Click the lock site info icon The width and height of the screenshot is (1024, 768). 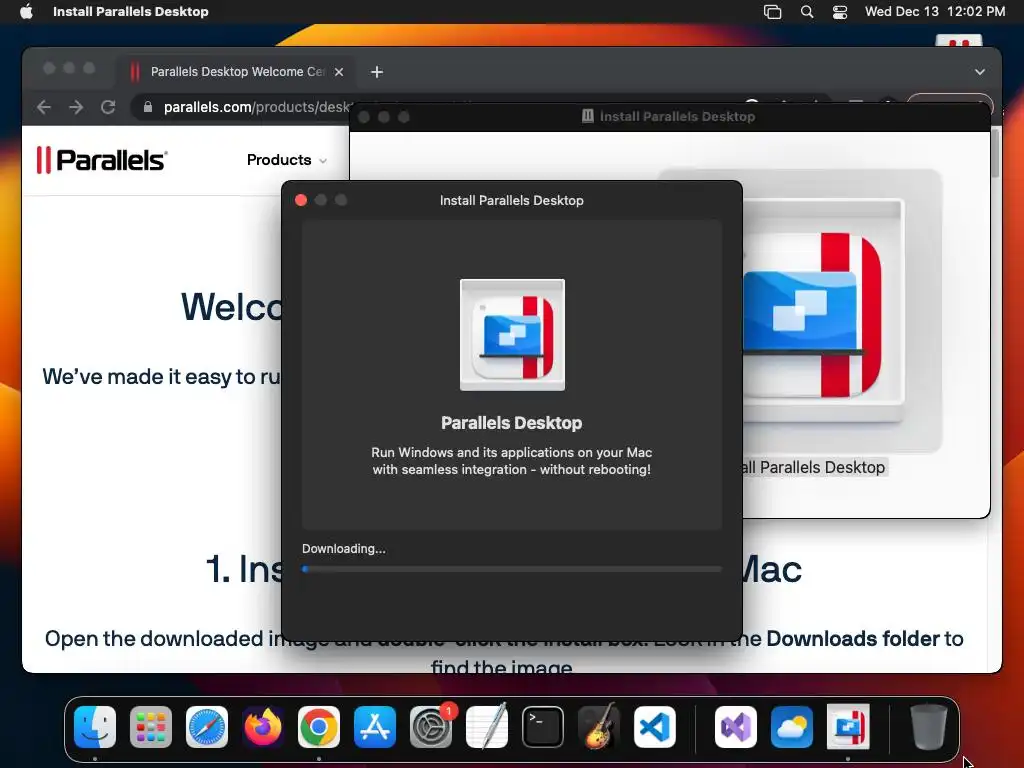[x=148, y=107]
